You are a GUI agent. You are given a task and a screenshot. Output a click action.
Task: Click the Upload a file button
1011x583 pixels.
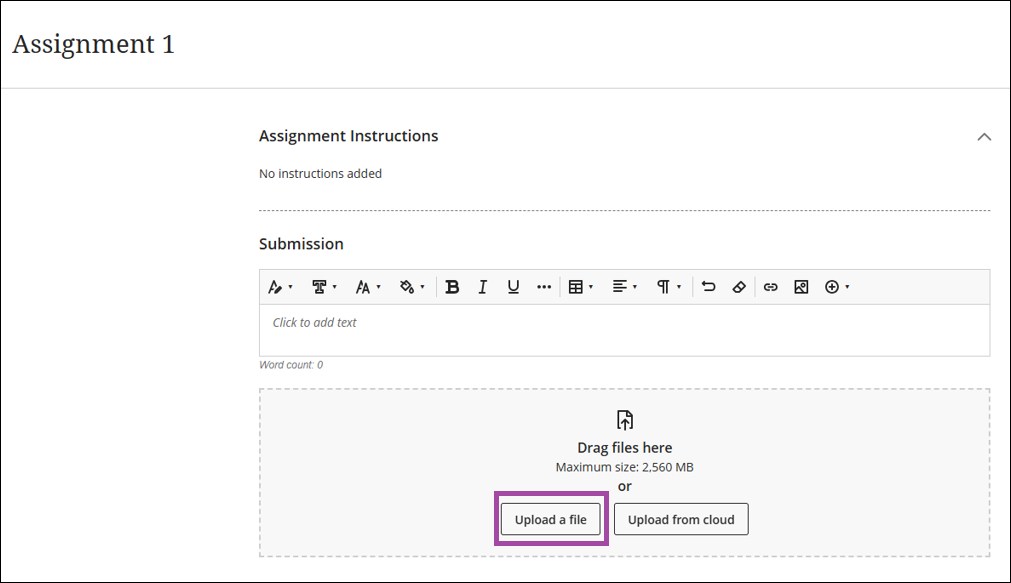pos(551,519)
